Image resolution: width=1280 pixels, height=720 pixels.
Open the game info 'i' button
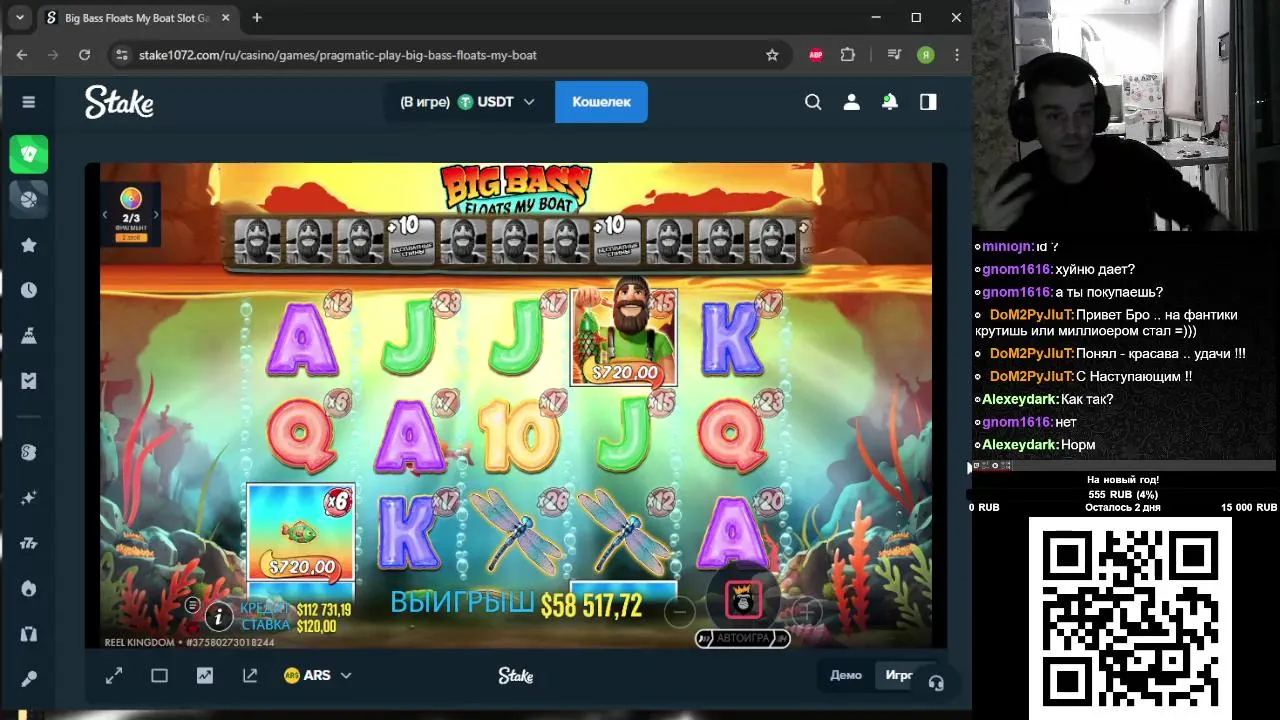[218, 616]
